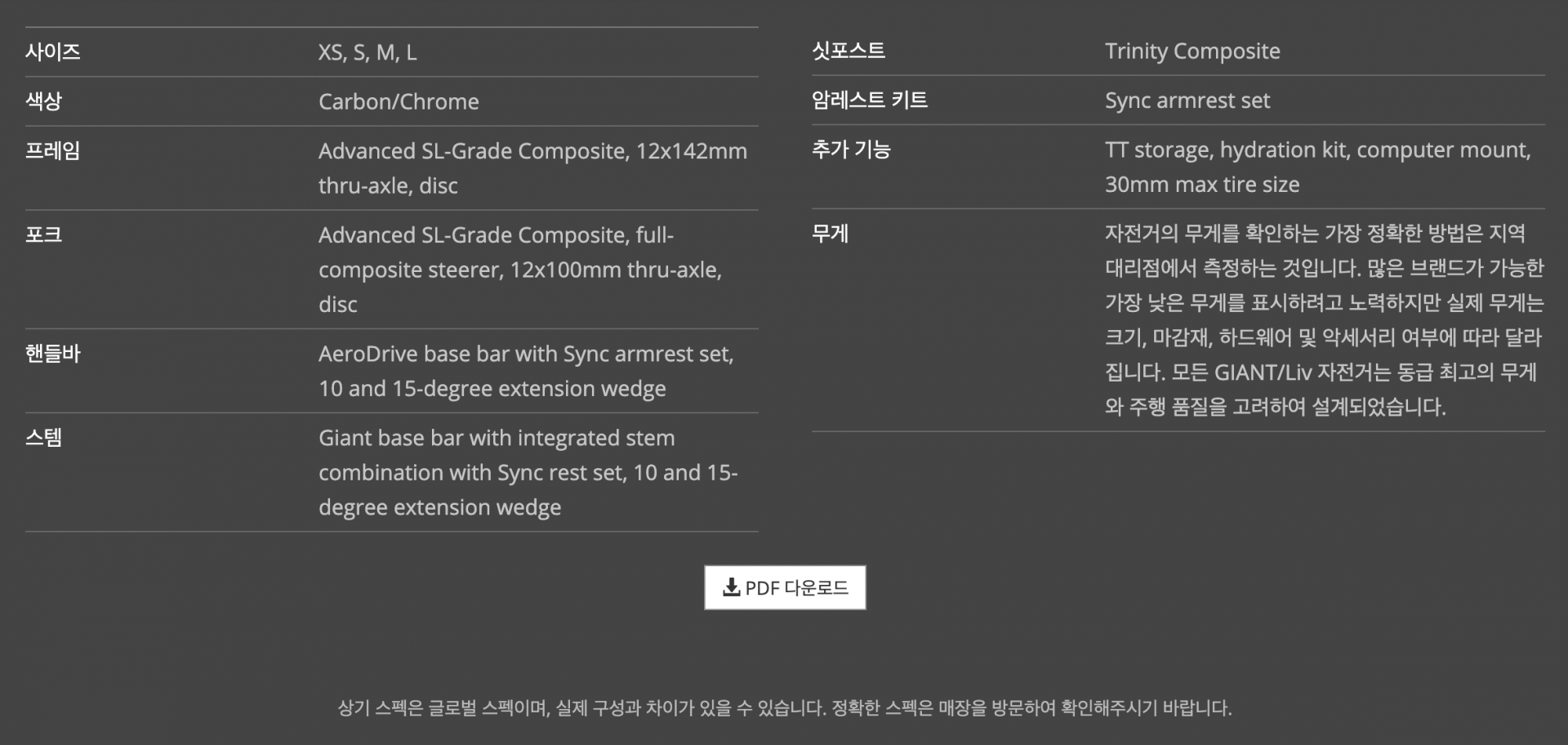Click the Giant base bar stem description
1568x745 pixels.
pos(528,473)
